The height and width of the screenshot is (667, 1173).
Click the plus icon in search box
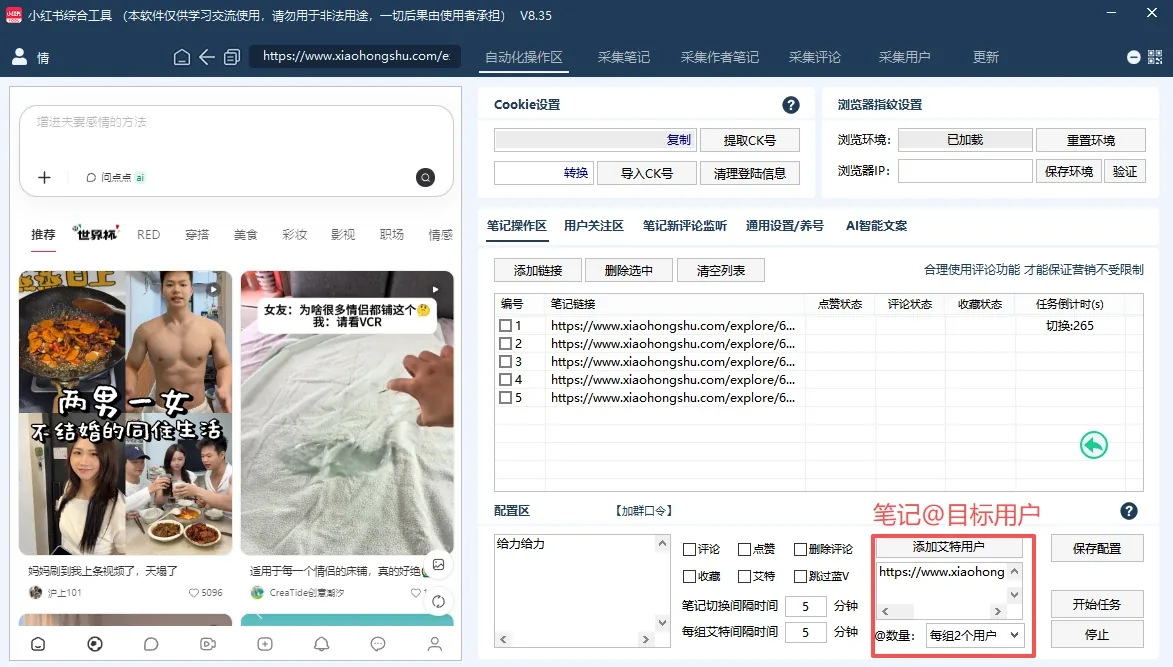click(44, 177)
